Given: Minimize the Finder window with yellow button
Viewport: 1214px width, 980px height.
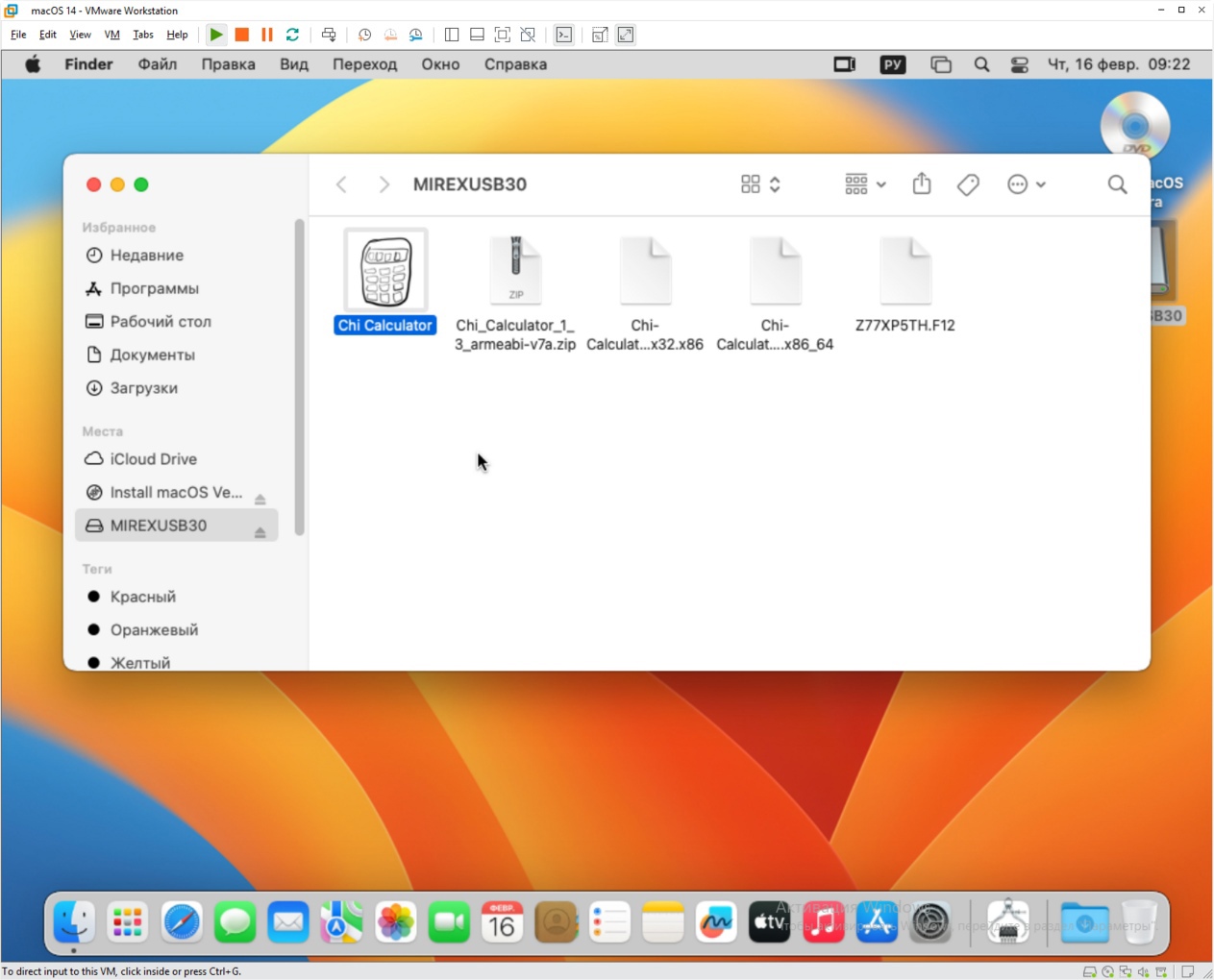Looking at the screenshot, I should click(117, 184).
